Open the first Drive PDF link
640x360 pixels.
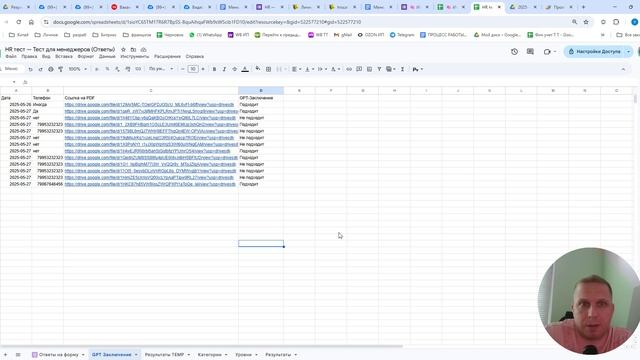coord(149,104)
